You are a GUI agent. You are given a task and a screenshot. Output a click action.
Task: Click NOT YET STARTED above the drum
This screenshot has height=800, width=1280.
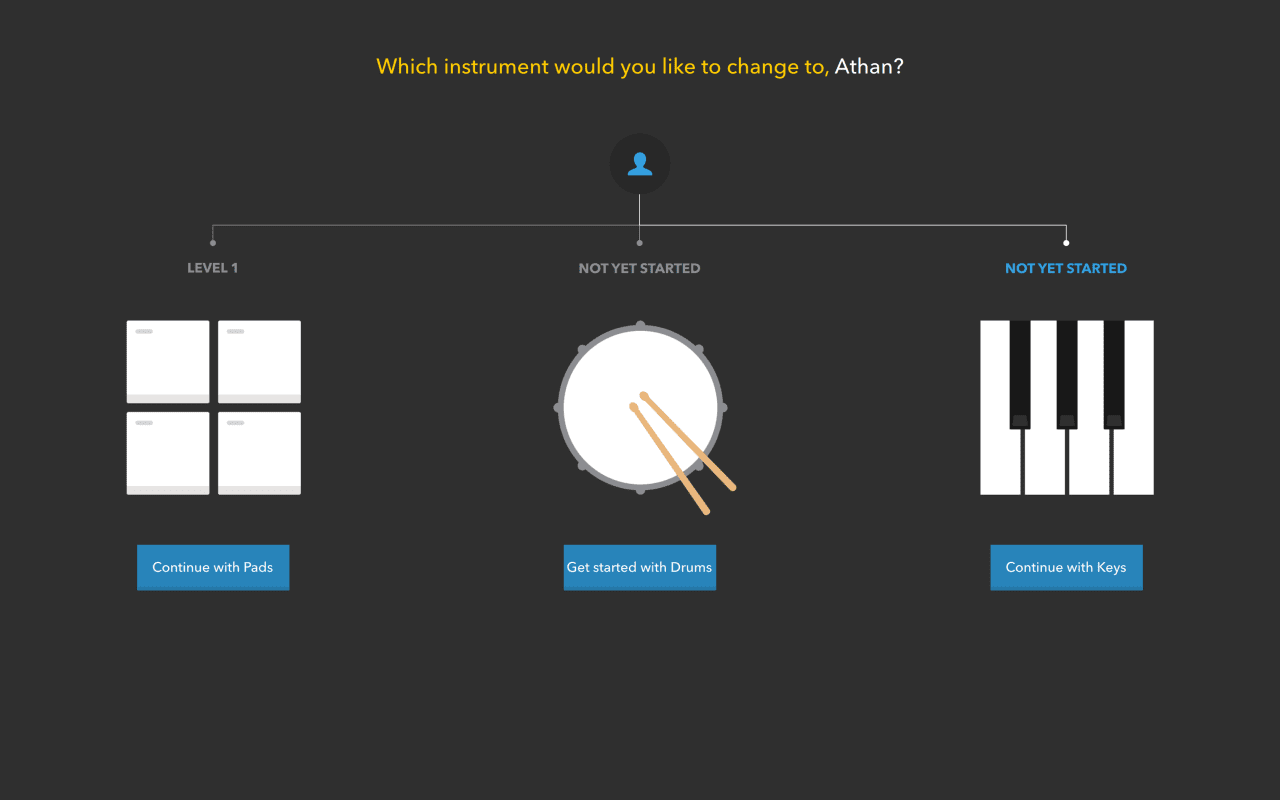click(639, 268)
